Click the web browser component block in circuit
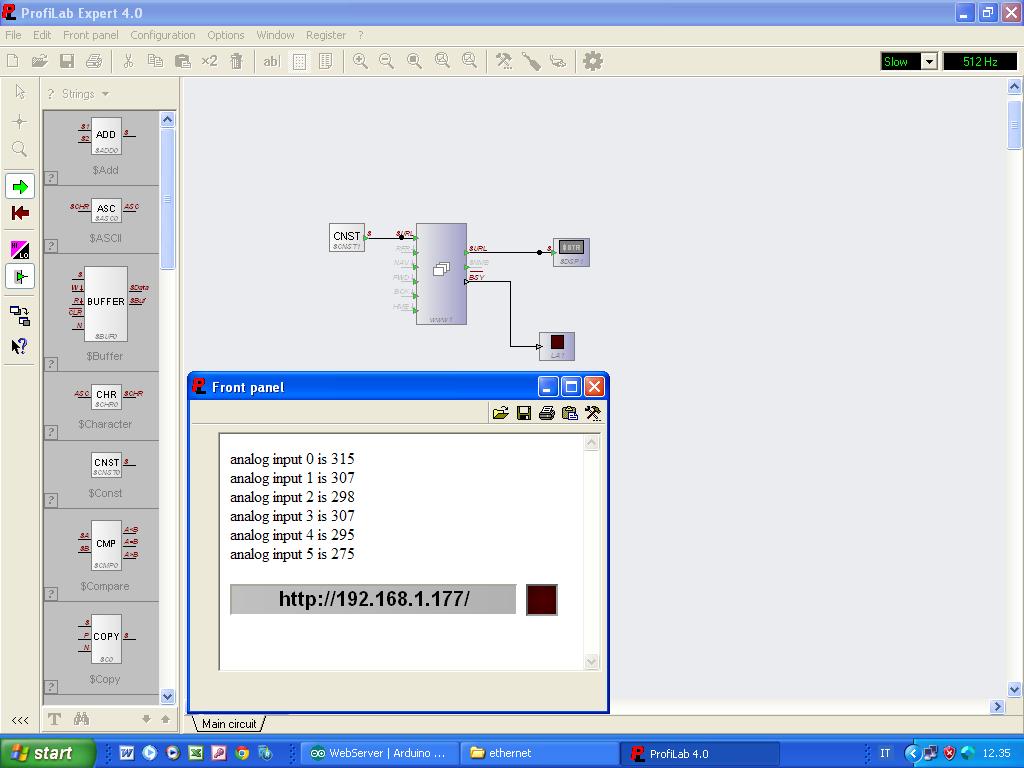Viewport: 1024px width, 768px height. point(441,274)
